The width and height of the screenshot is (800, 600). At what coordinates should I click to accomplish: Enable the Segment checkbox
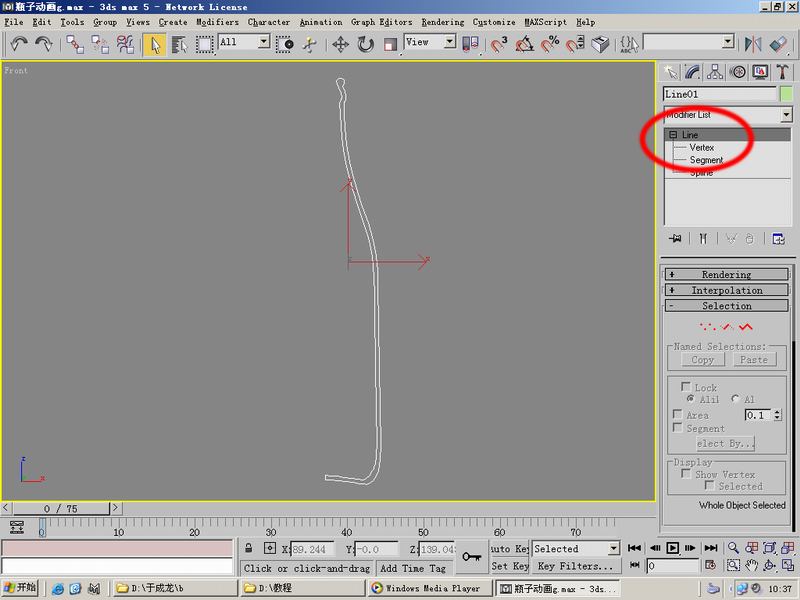pyautogui.click(x=678, y=428)
